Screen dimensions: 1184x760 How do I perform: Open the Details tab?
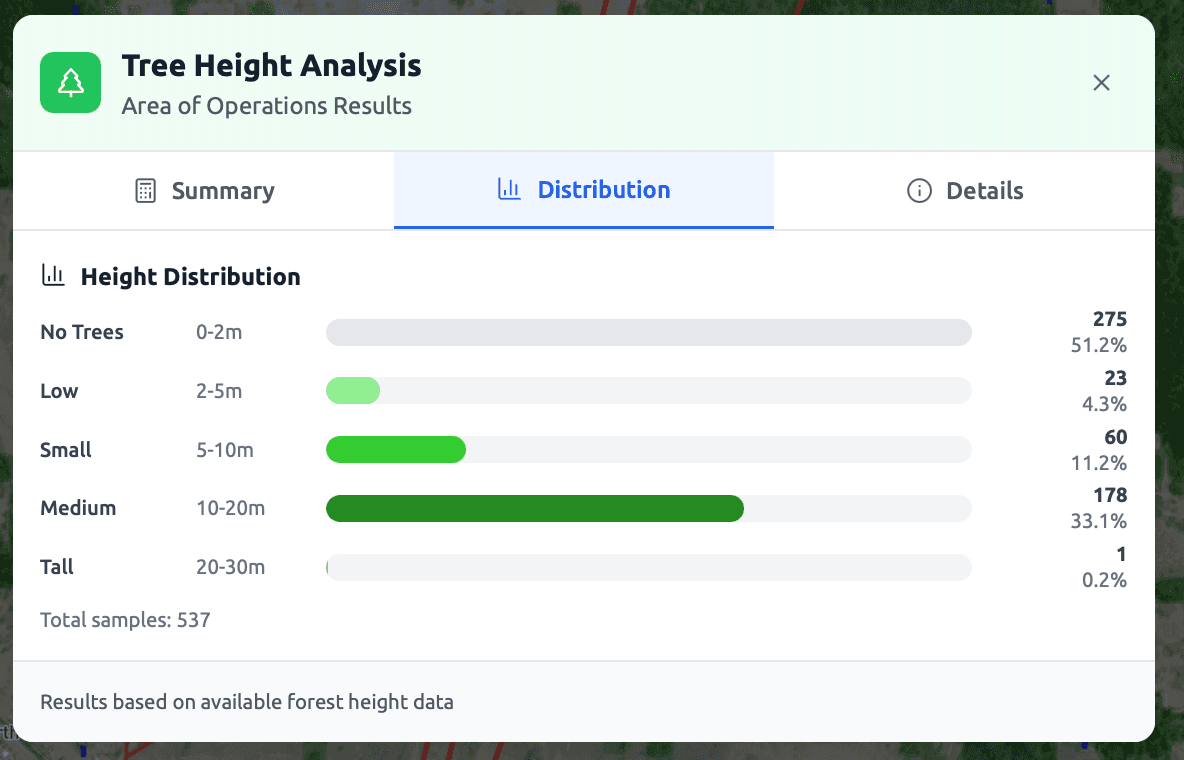[964, 190]
